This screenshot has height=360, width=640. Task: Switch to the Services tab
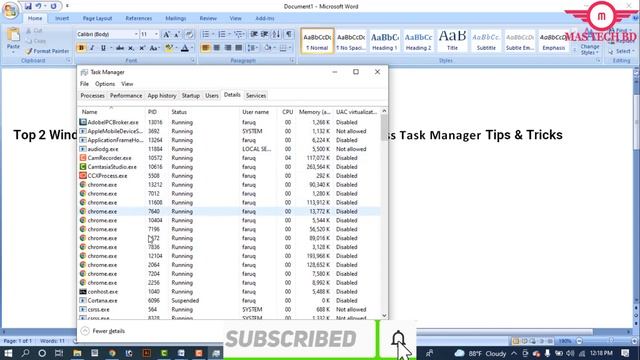click(256, 96)
